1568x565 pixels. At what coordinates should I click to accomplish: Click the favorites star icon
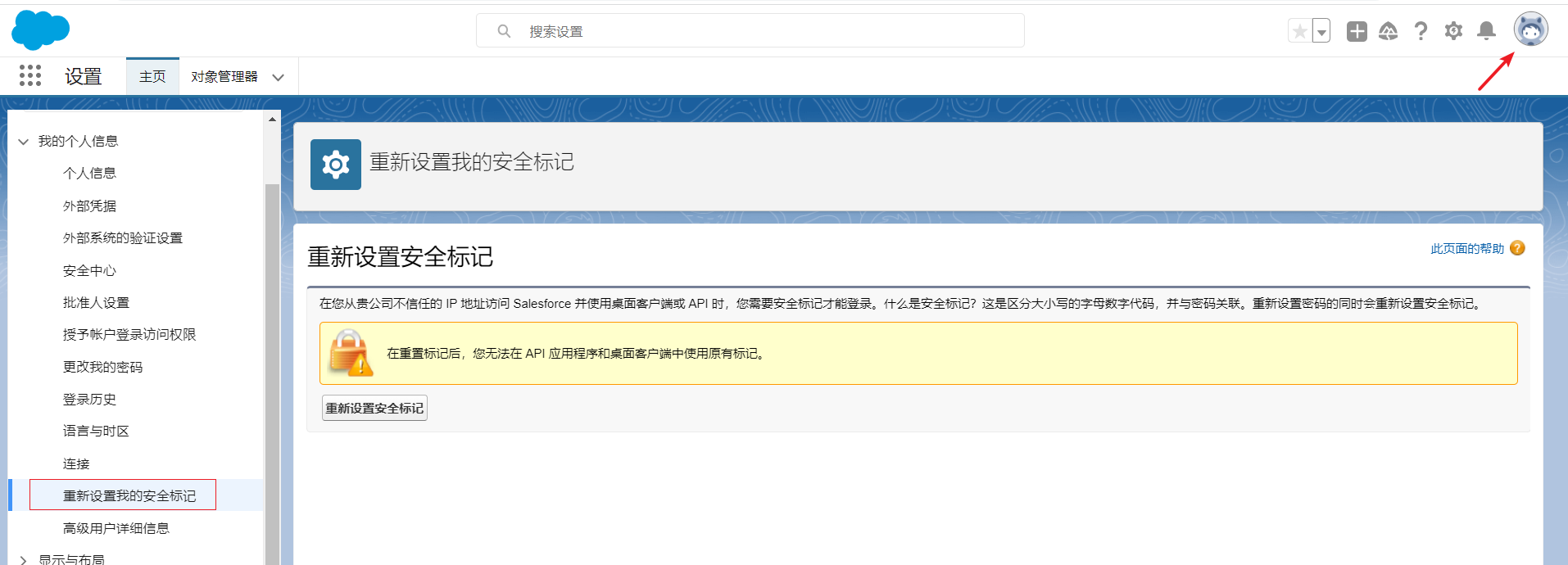point(1299,31)
